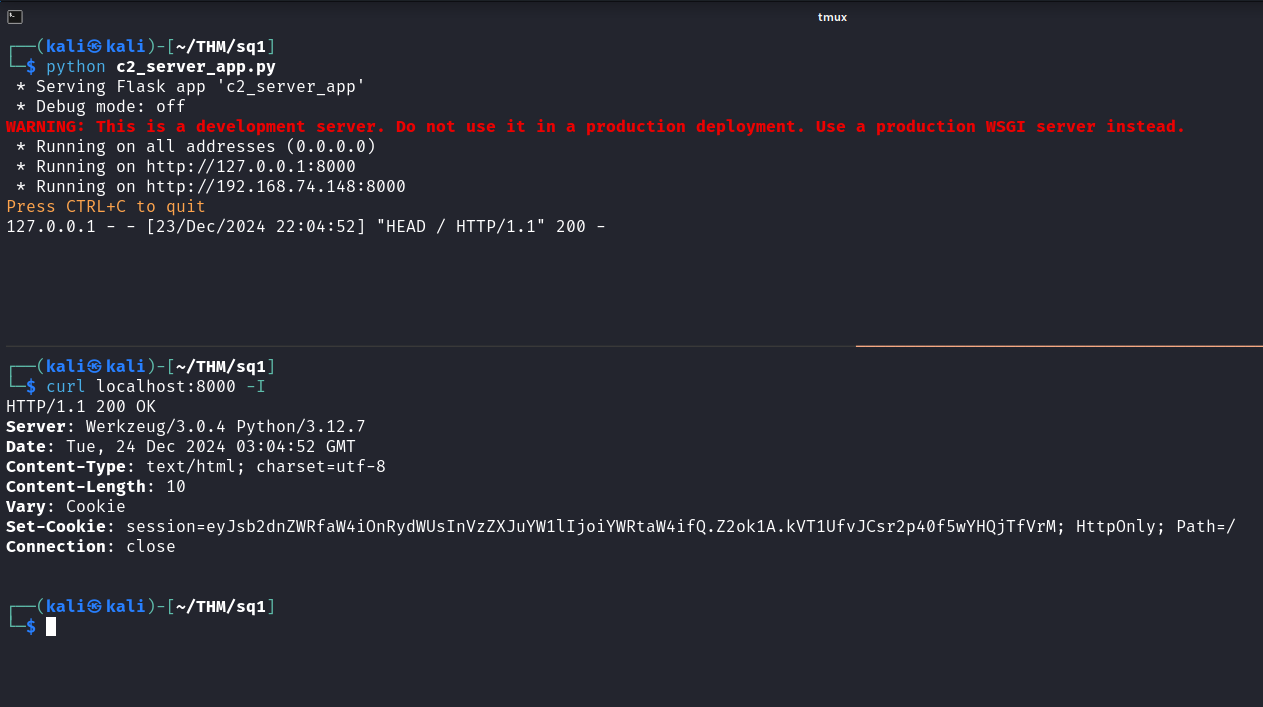Click the Connection: close header

pyautogui.click(x=90, y=547)
